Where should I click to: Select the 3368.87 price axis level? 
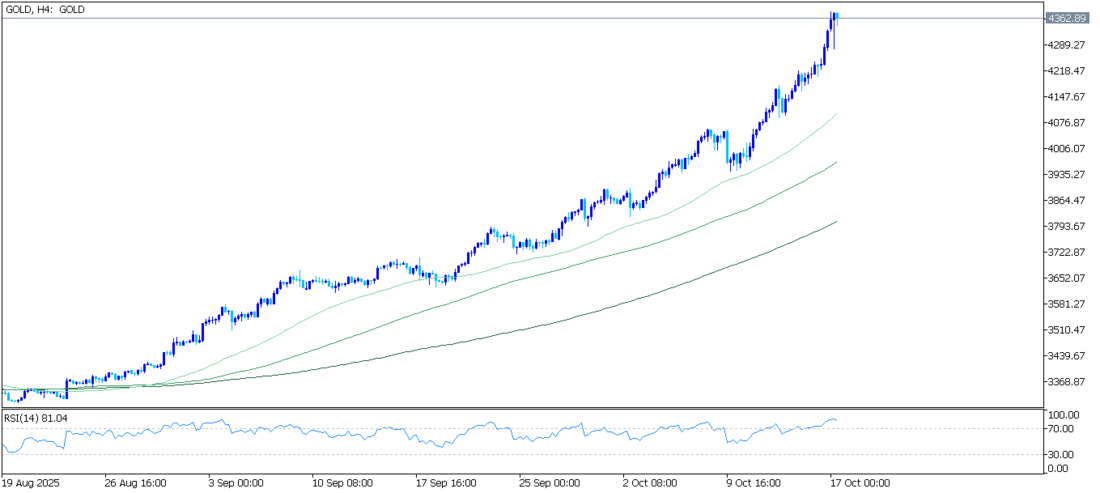click(x=1066, y=382)
